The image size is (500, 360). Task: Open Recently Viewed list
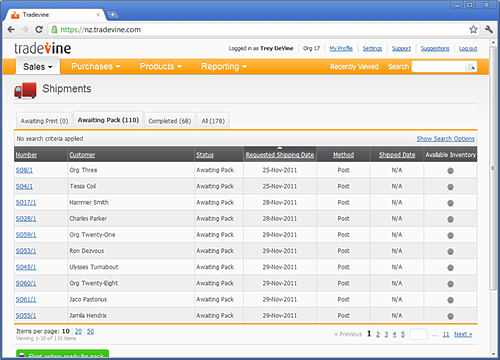(x=354, y=67)
